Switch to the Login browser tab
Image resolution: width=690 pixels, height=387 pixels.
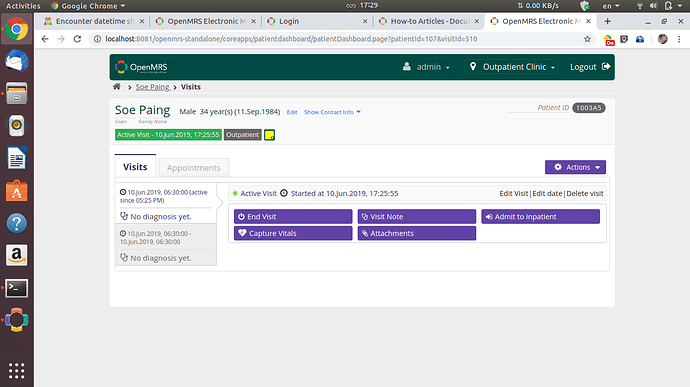pos(317,21)
